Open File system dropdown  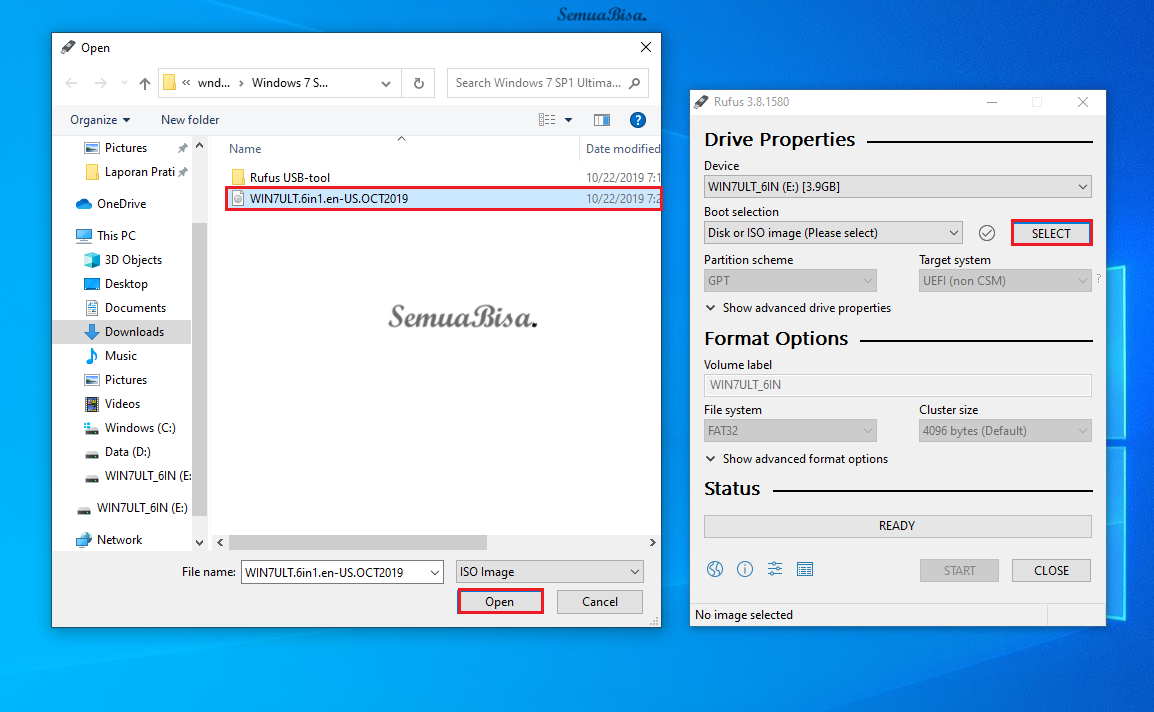(x=790, y=431)
